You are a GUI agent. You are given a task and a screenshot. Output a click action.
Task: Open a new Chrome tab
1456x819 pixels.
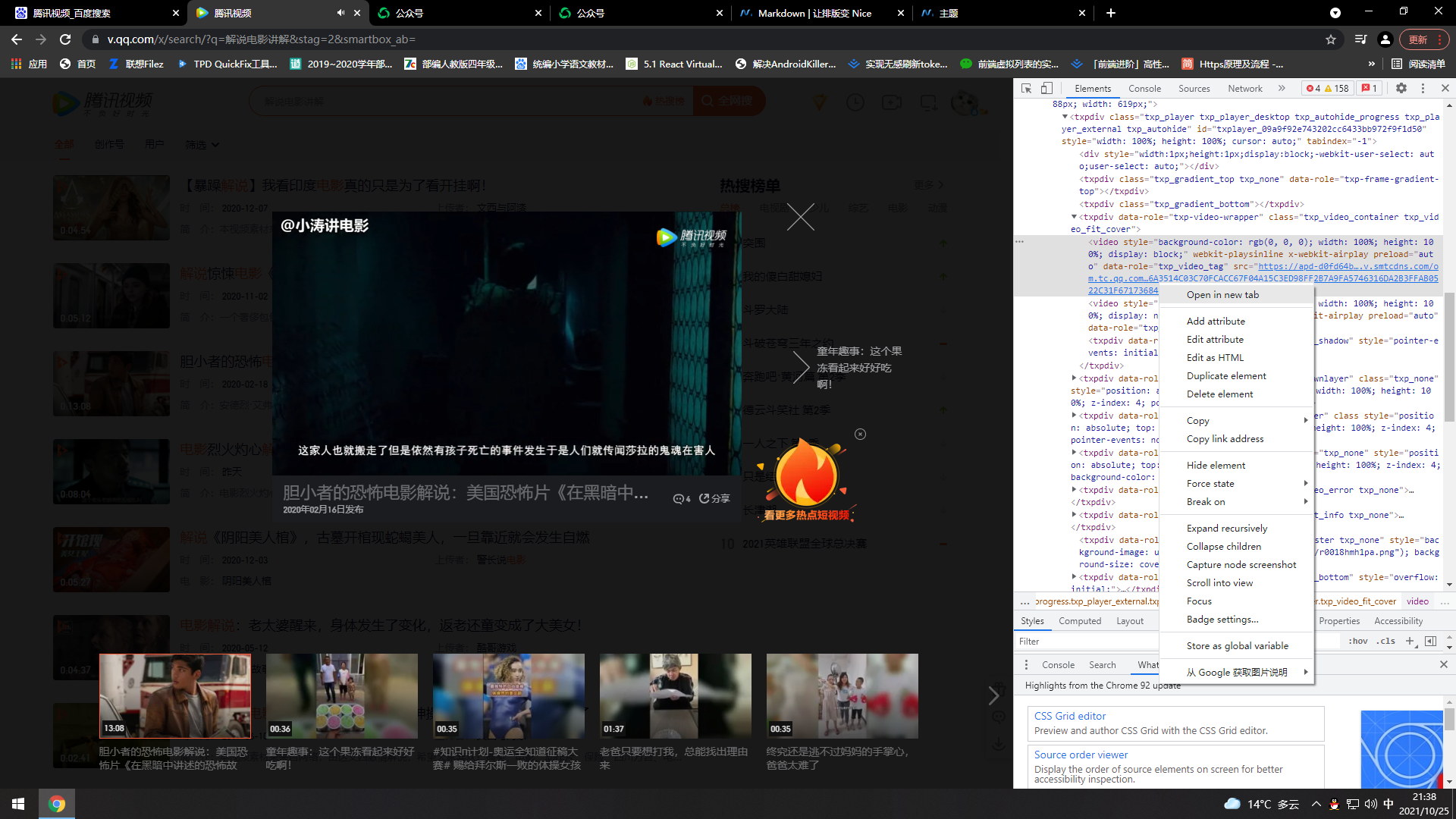(1111, 13)
